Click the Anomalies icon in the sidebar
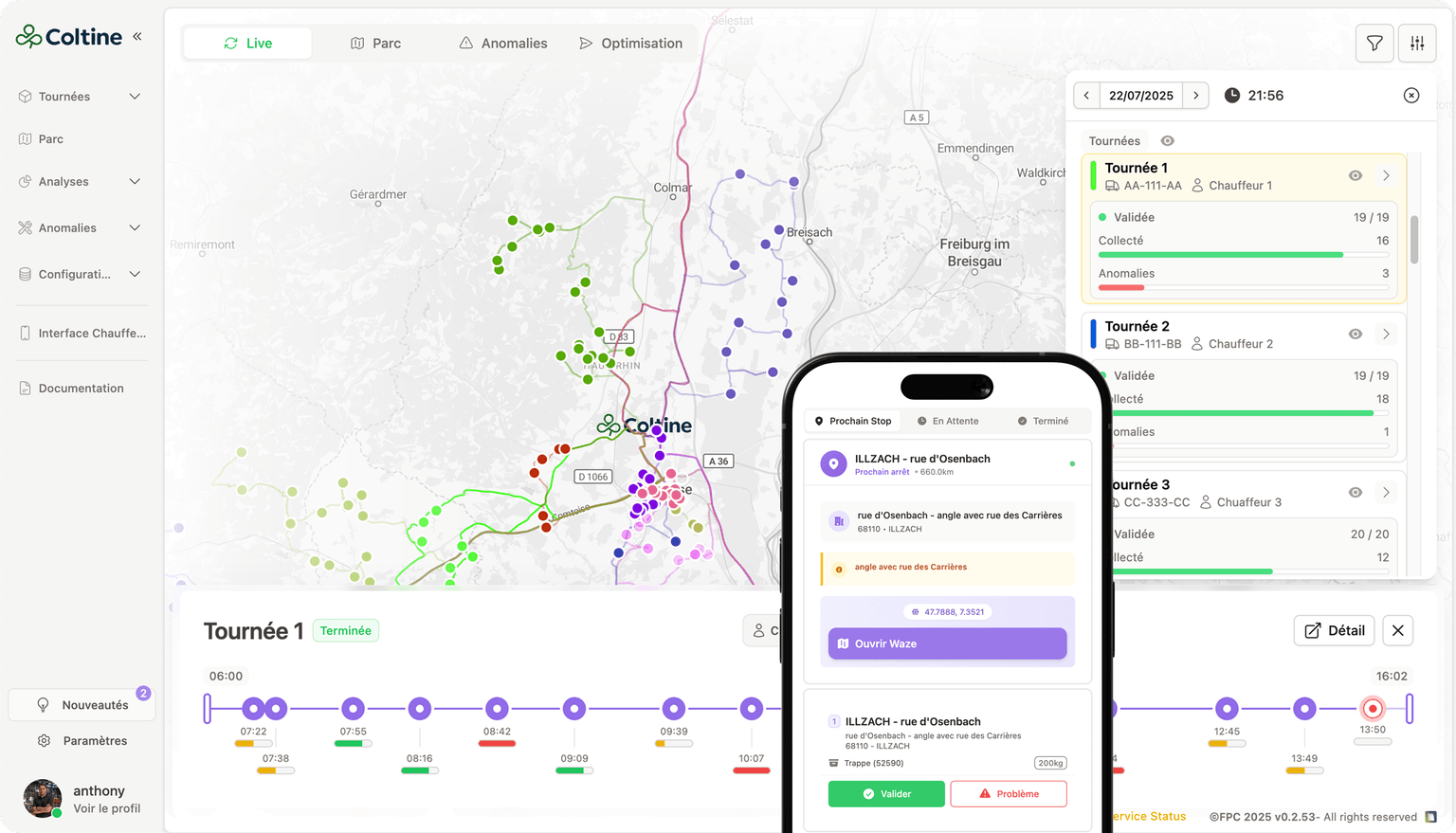 coord(27,227)
